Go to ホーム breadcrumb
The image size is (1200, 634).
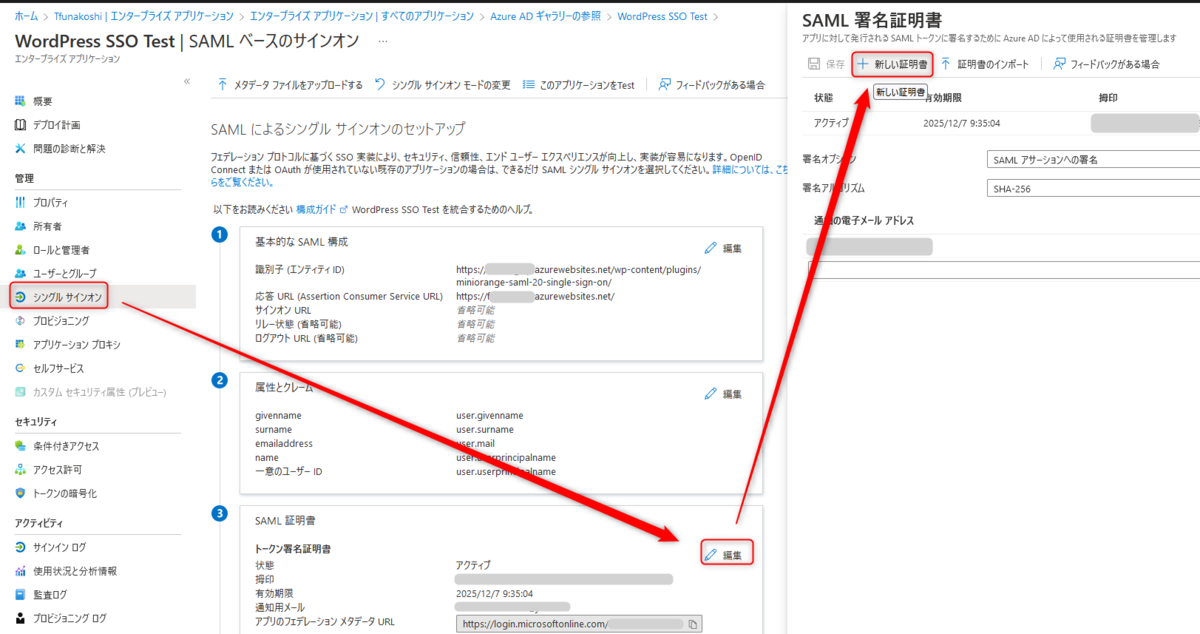coord(27,17)
